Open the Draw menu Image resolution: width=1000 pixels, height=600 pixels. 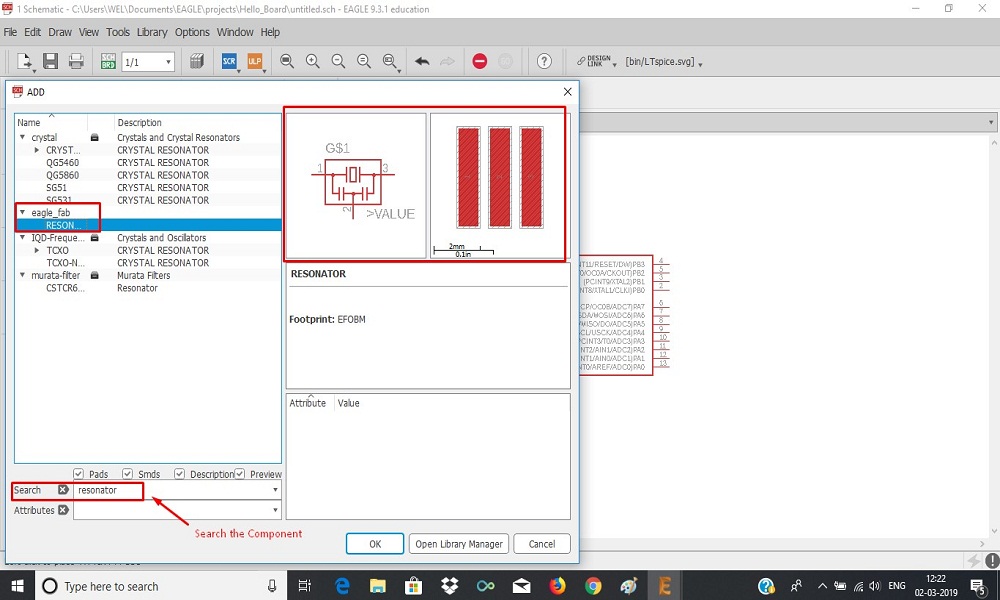(x=60, y=32)
